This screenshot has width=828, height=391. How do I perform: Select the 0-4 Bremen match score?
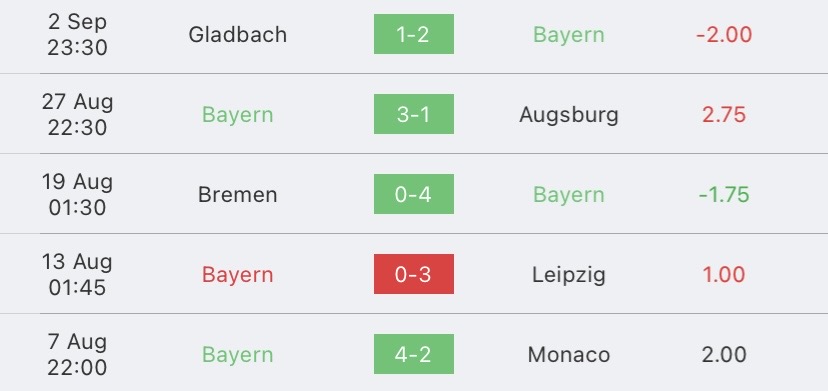pyautogui.click(x=413, y=194)
